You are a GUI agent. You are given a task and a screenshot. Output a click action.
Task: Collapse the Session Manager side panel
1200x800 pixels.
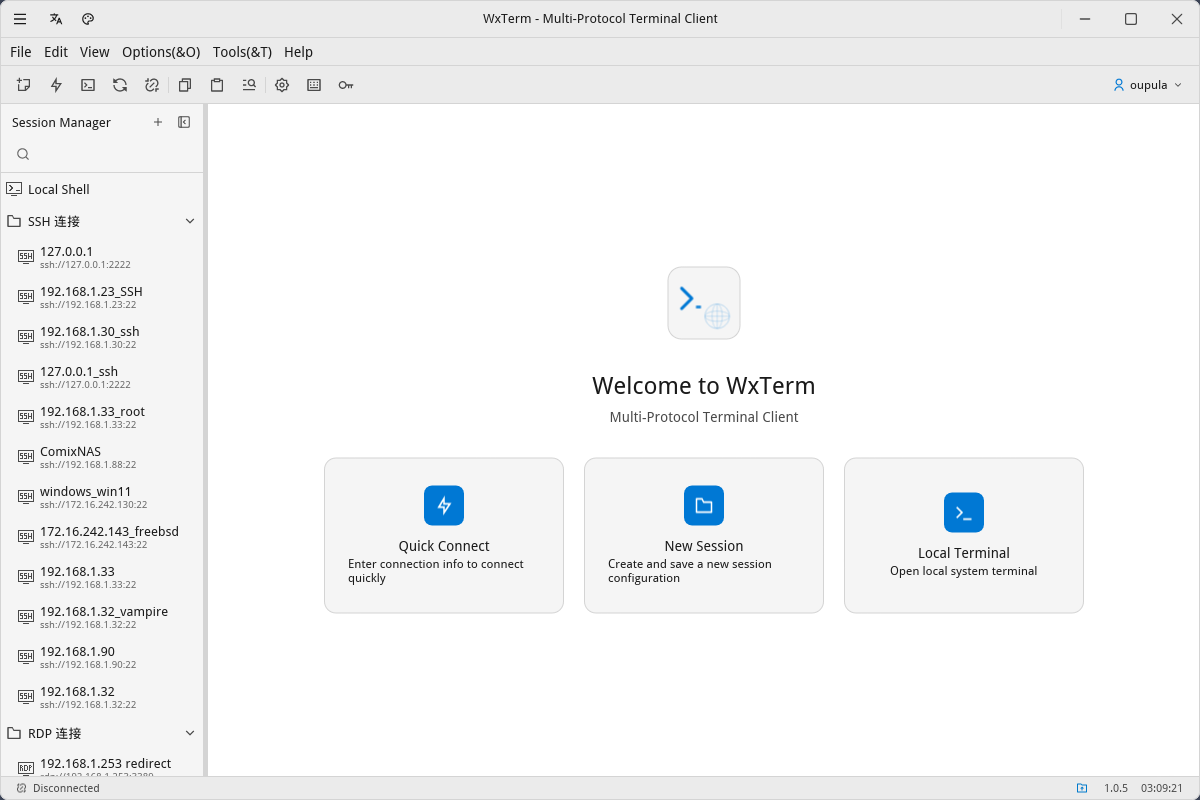(x=184, y=122)
